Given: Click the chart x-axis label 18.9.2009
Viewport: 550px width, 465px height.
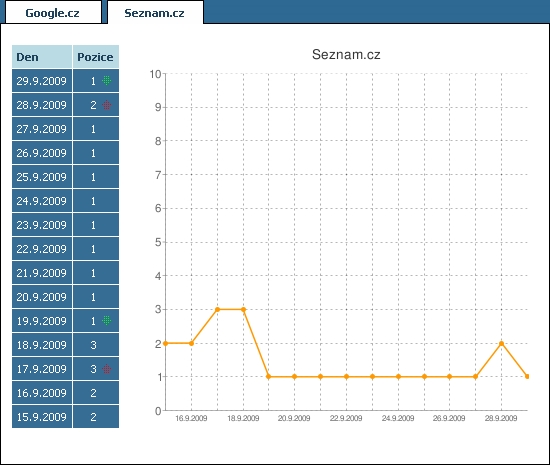Looking at the screenshot, I should (243, 418).
